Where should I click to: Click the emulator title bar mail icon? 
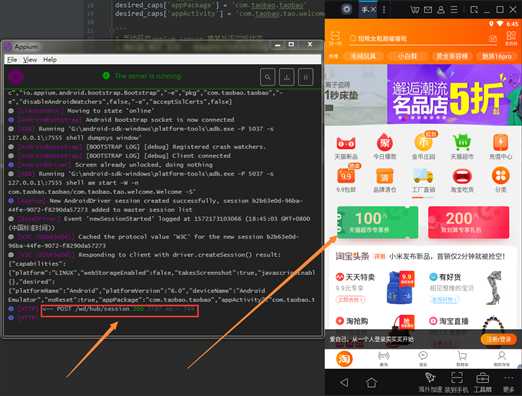(x=428, y=10)
